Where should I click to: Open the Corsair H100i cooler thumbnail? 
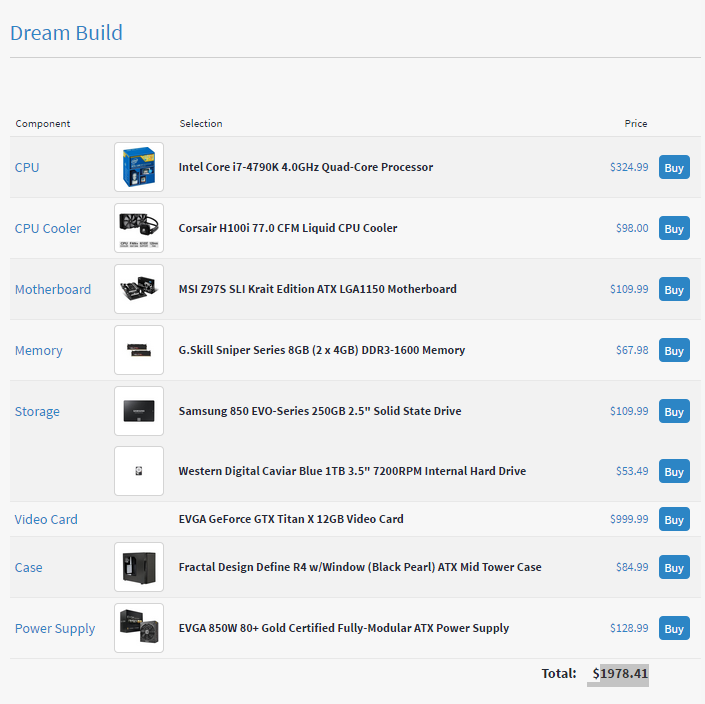click(x=139, y=228)
